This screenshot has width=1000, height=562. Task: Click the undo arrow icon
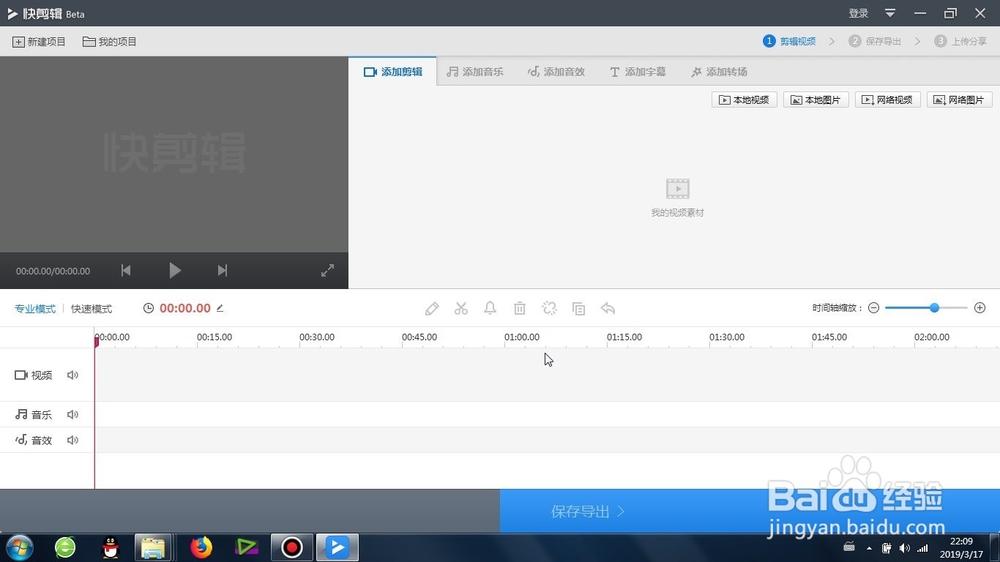608,309
